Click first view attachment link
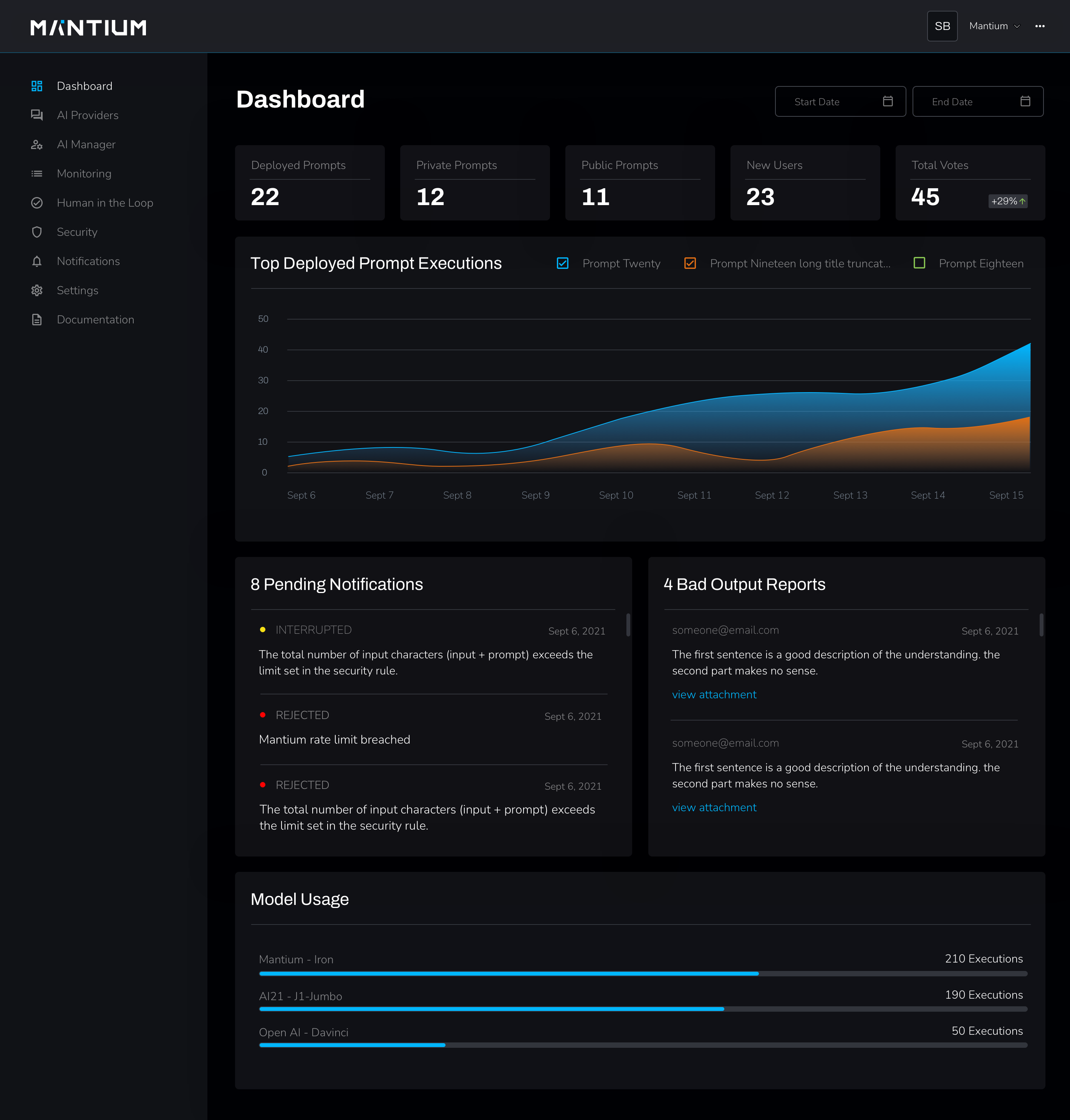Image resolution: width=1070 pixels, height=1120 pixels. [x=714, y=694]
